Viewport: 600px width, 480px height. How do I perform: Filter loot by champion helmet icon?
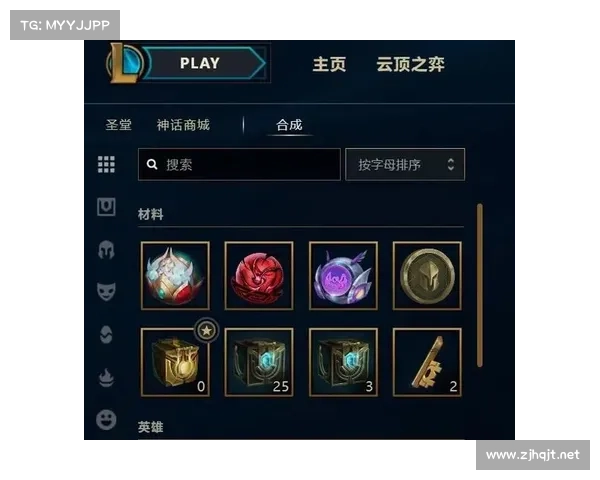click(x=106, y=250)
